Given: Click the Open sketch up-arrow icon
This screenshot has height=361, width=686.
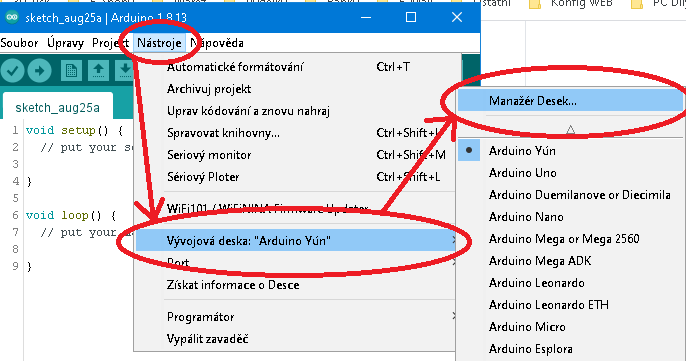Looking at the screenshot, I should [x=98, y=70].
